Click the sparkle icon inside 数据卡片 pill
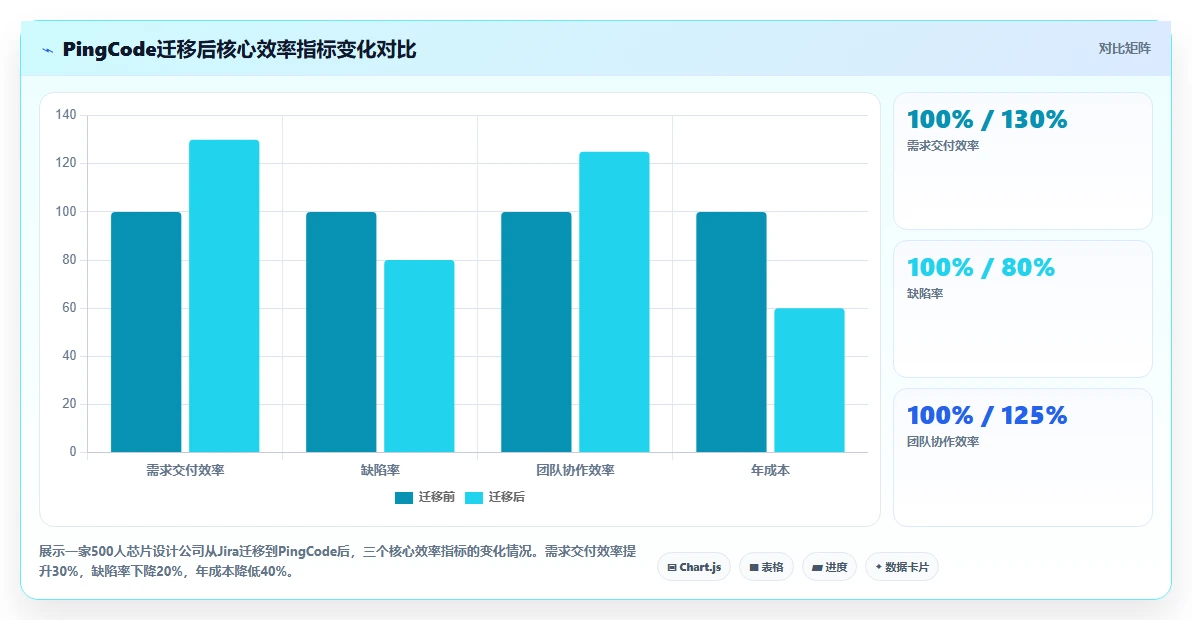1192x620 pixels. tap(879, 567)
